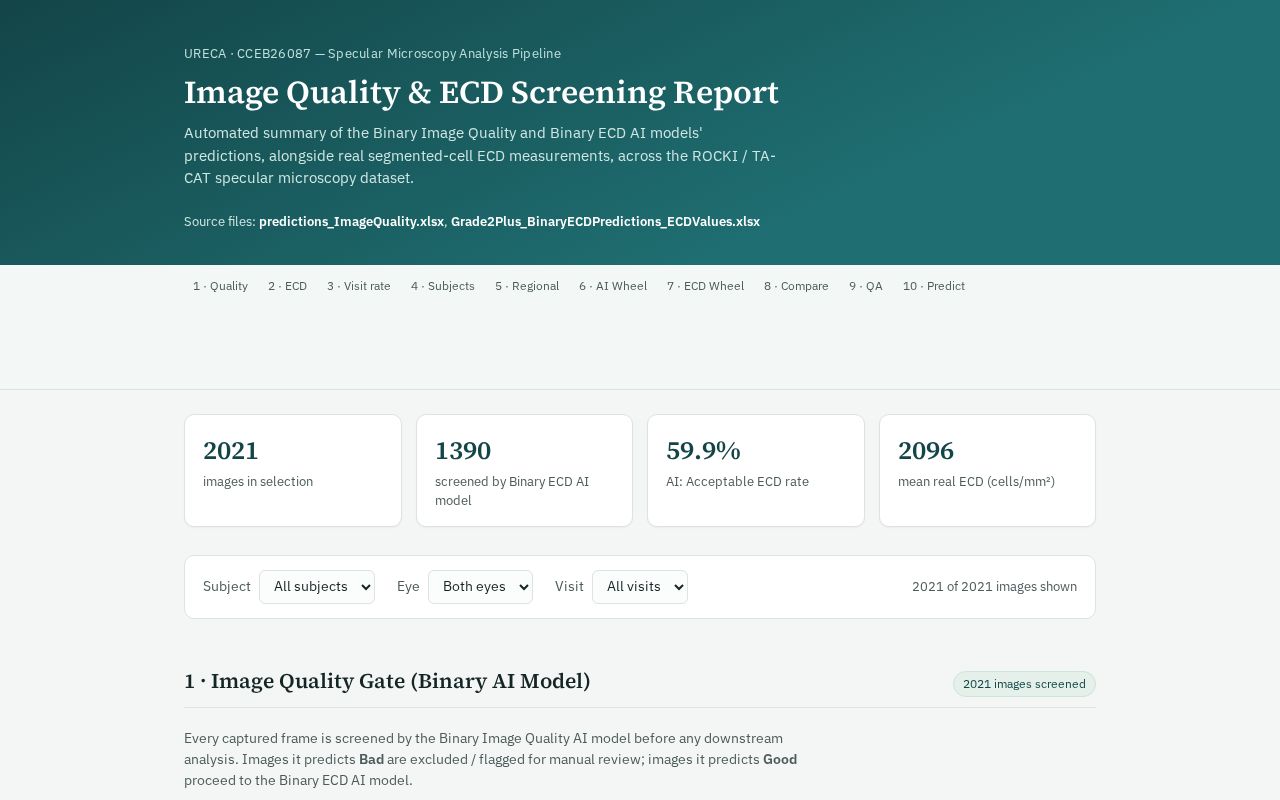Go to '10 · Predict' section
The image size is (1280, 800).
tap(934, 286)
